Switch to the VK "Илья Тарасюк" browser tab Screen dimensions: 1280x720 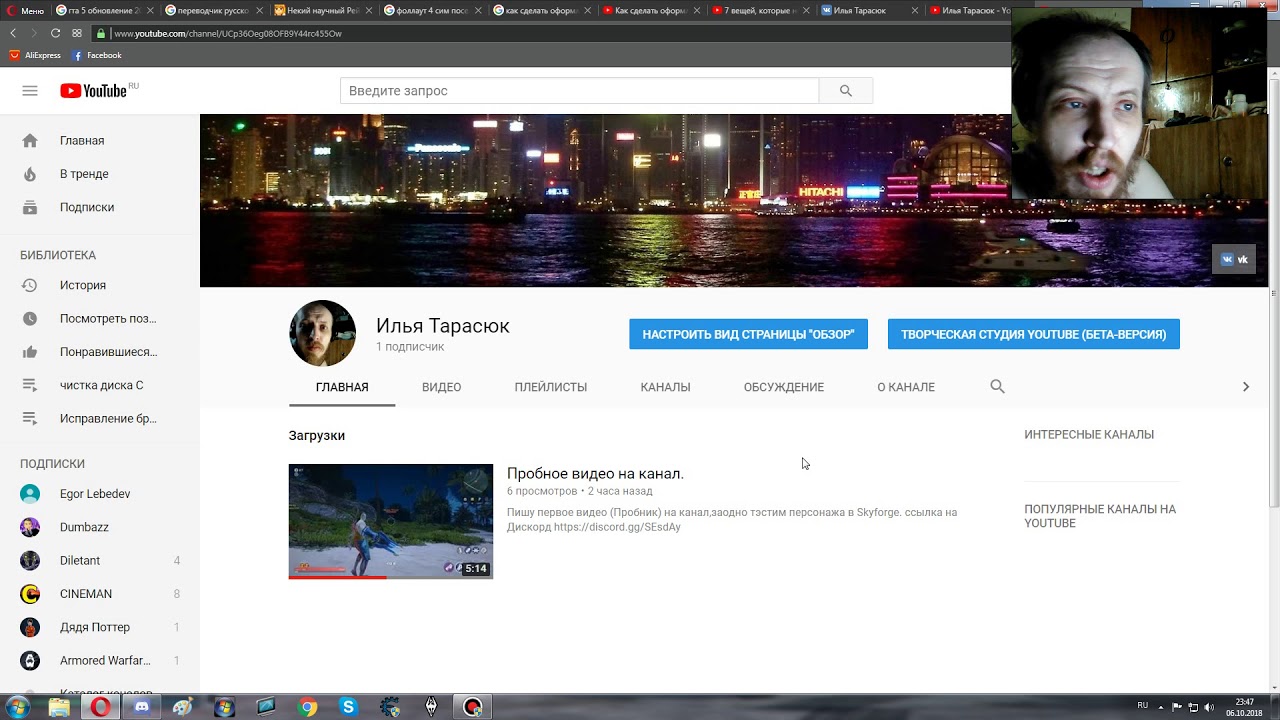[869, 10]
